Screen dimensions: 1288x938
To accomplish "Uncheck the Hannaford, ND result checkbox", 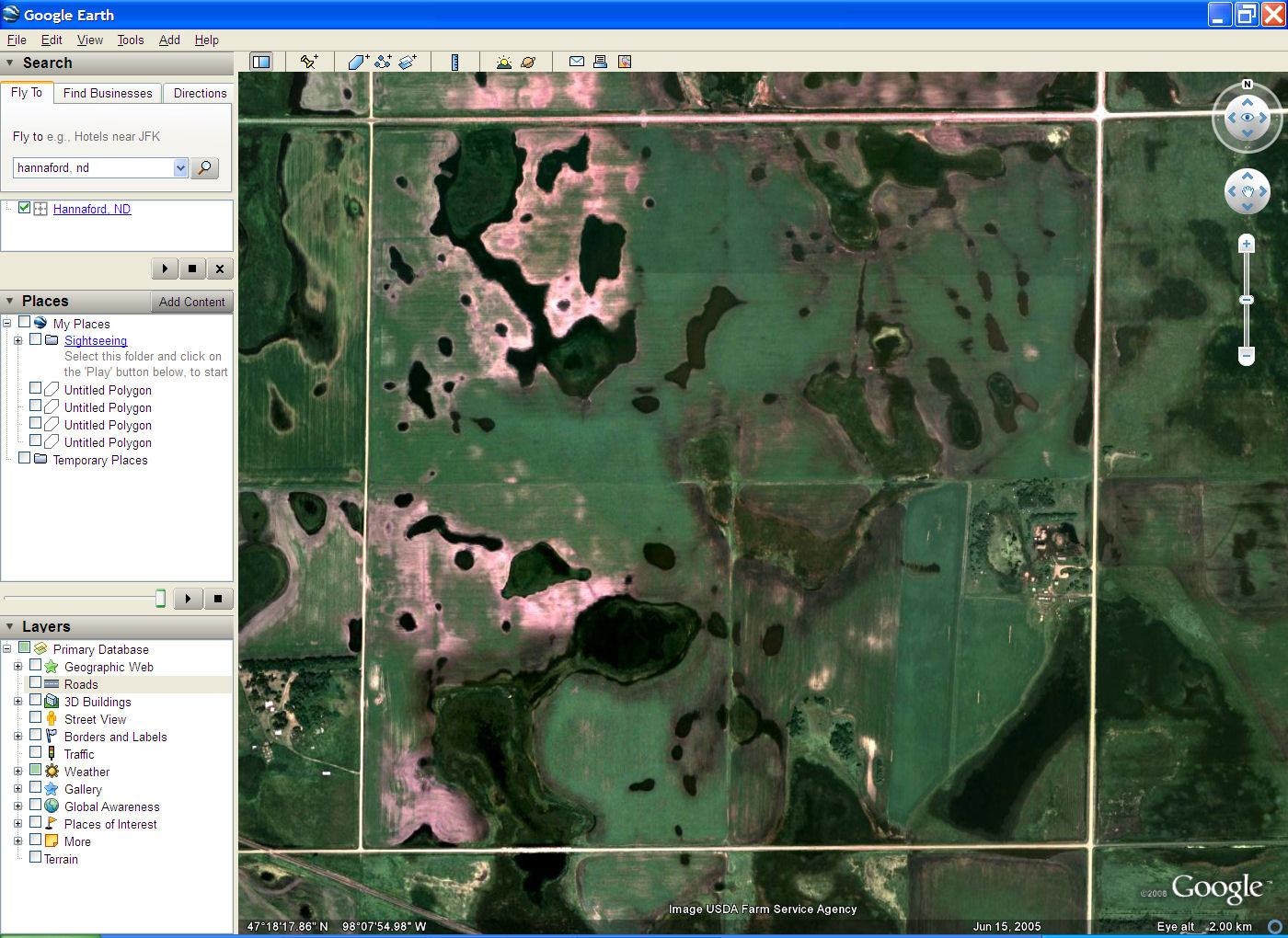I will (25, 208).
